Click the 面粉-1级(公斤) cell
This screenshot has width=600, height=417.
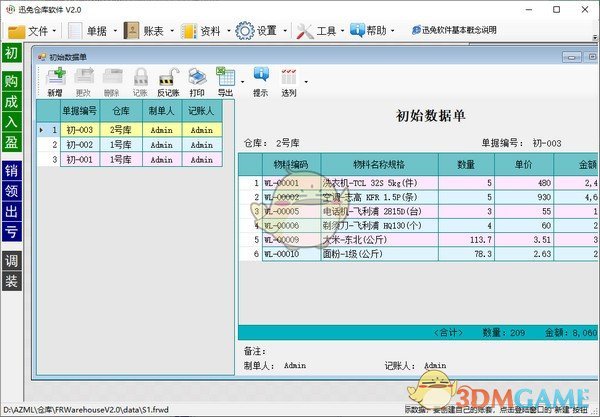[x=379, y=254]
